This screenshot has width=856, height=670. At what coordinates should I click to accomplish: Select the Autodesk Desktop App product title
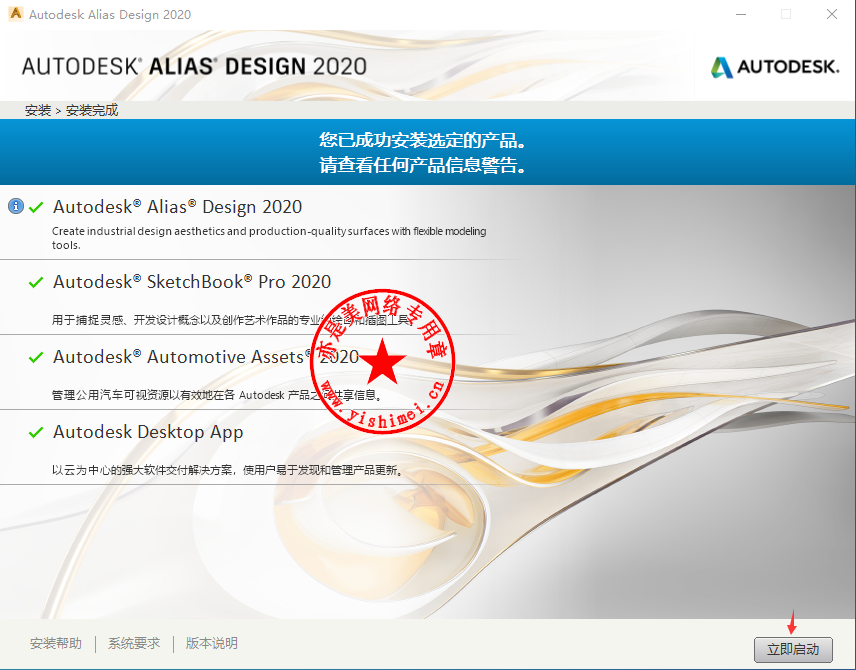[148, 432]
